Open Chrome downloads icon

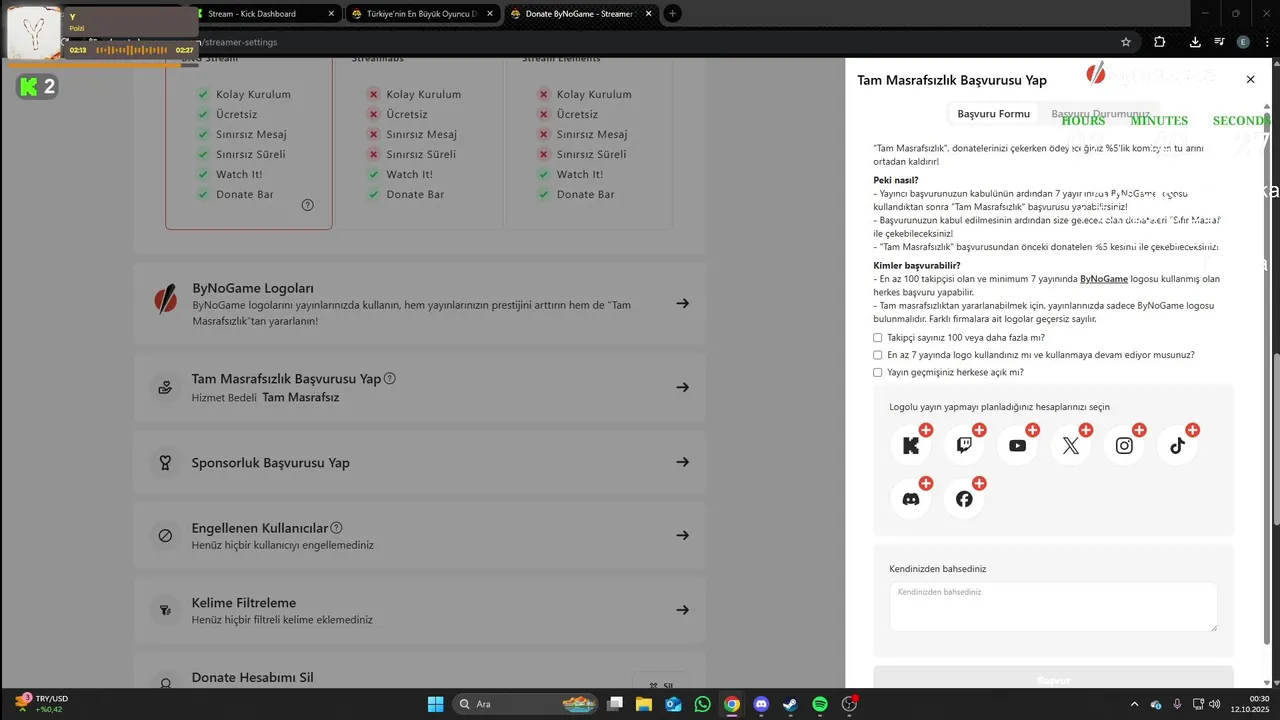(1195, 42)
